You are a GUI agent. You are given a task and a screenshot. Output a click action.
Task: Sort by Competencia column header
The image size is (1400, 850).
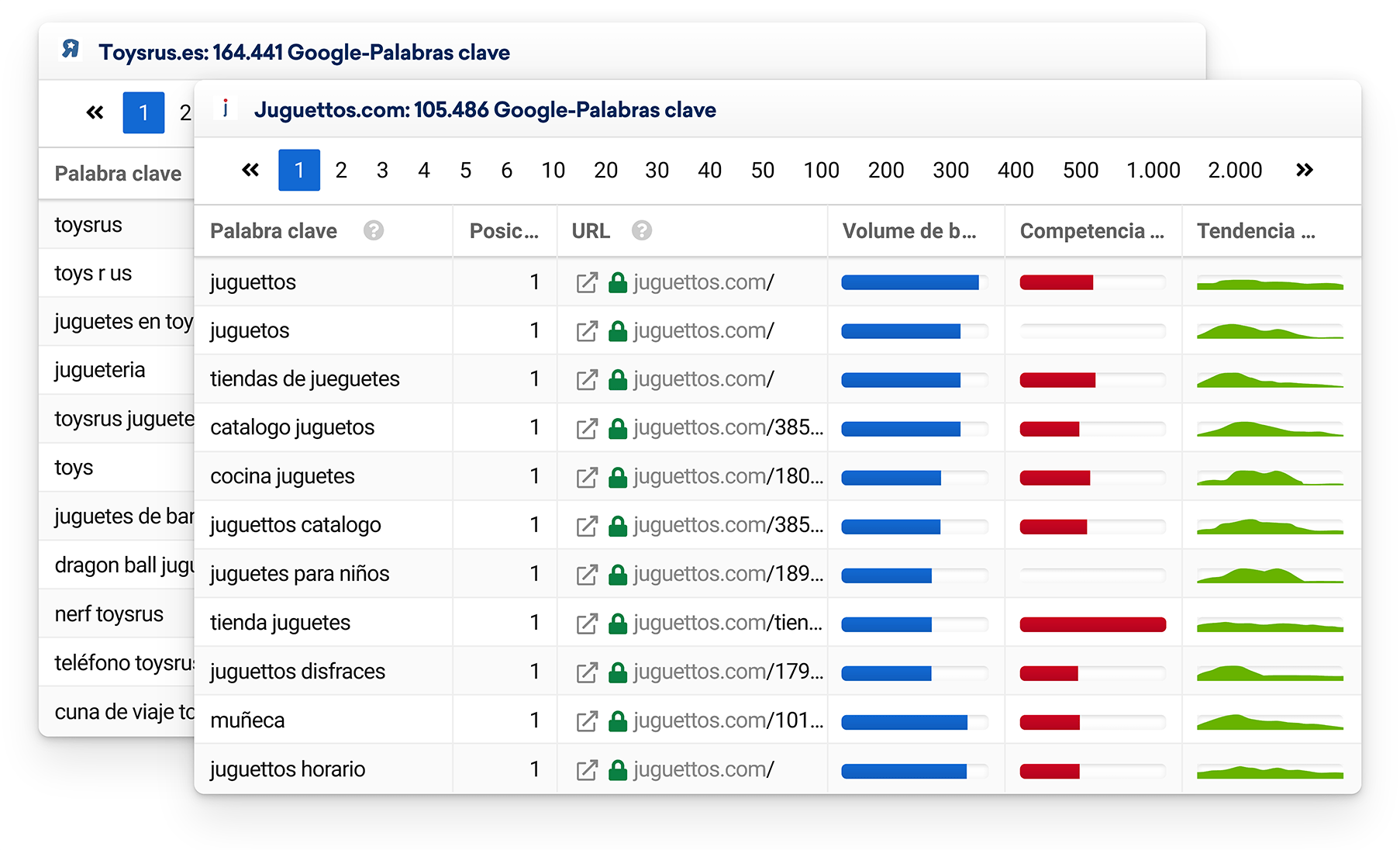1091,231
